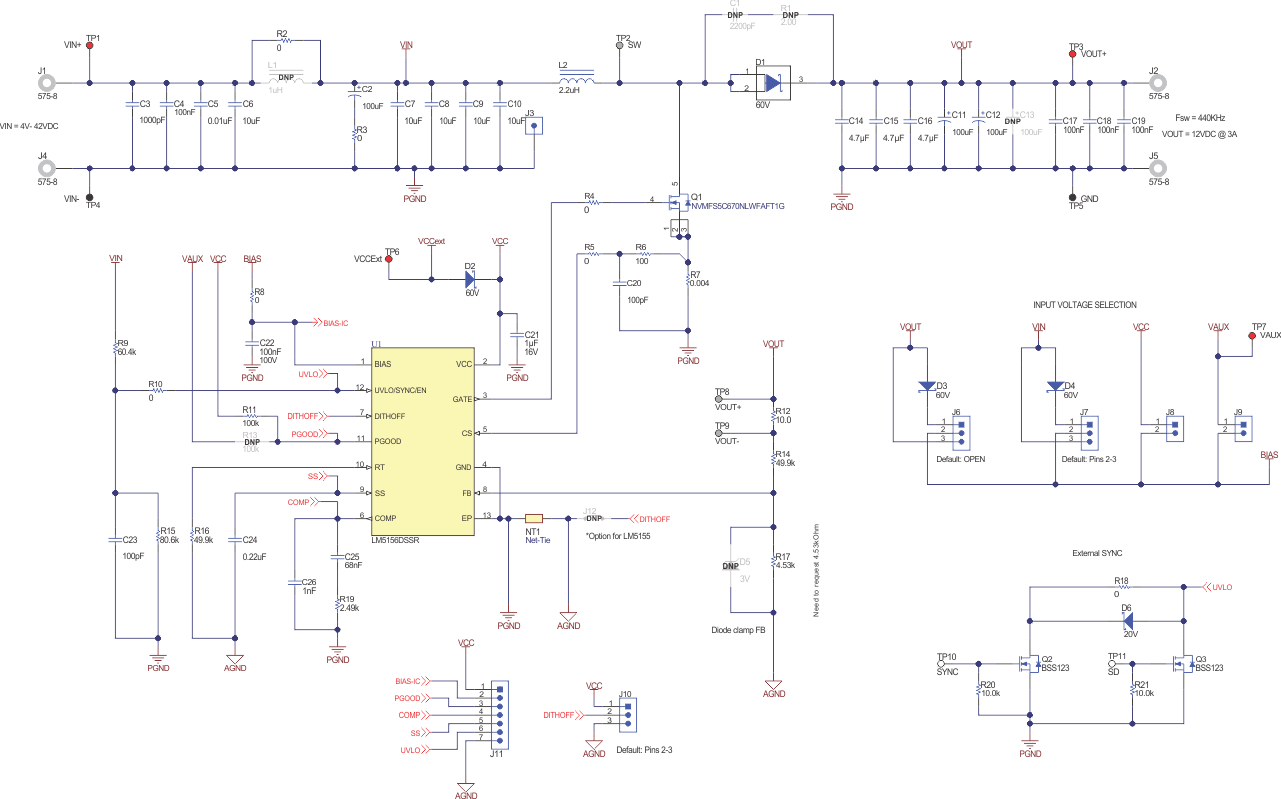This screenshot has width=1281, height=799.
Task: Click the D4 diode under VIN
Action: point(1053,387)
